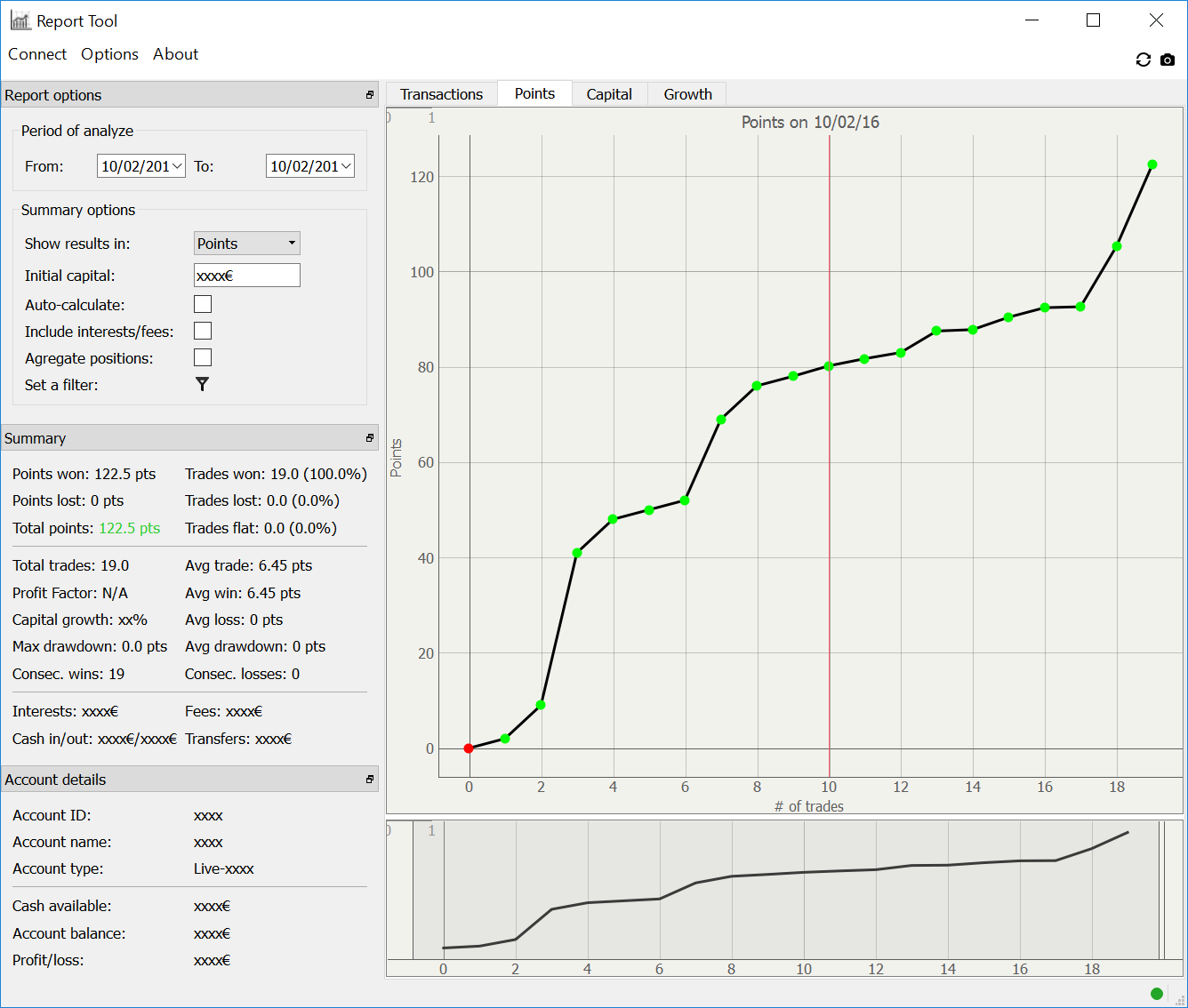Open the filter funnel icon

point(203,384)
